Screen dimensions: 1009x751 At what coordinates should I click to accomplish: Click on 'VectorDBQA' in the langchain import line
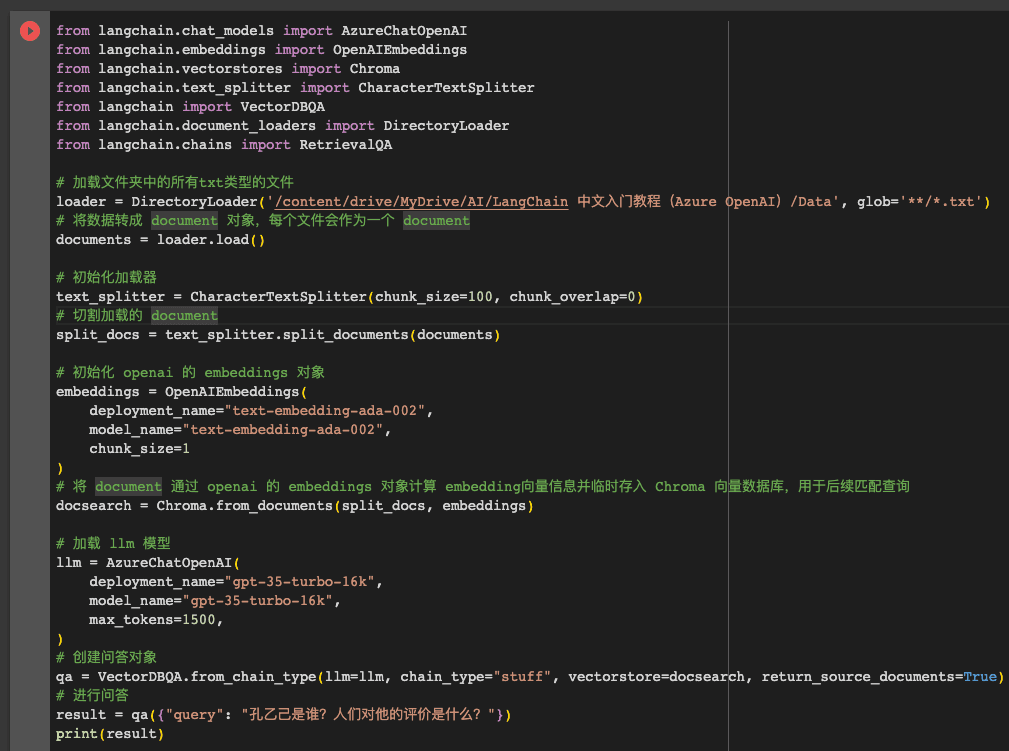[x=282, y=106]
